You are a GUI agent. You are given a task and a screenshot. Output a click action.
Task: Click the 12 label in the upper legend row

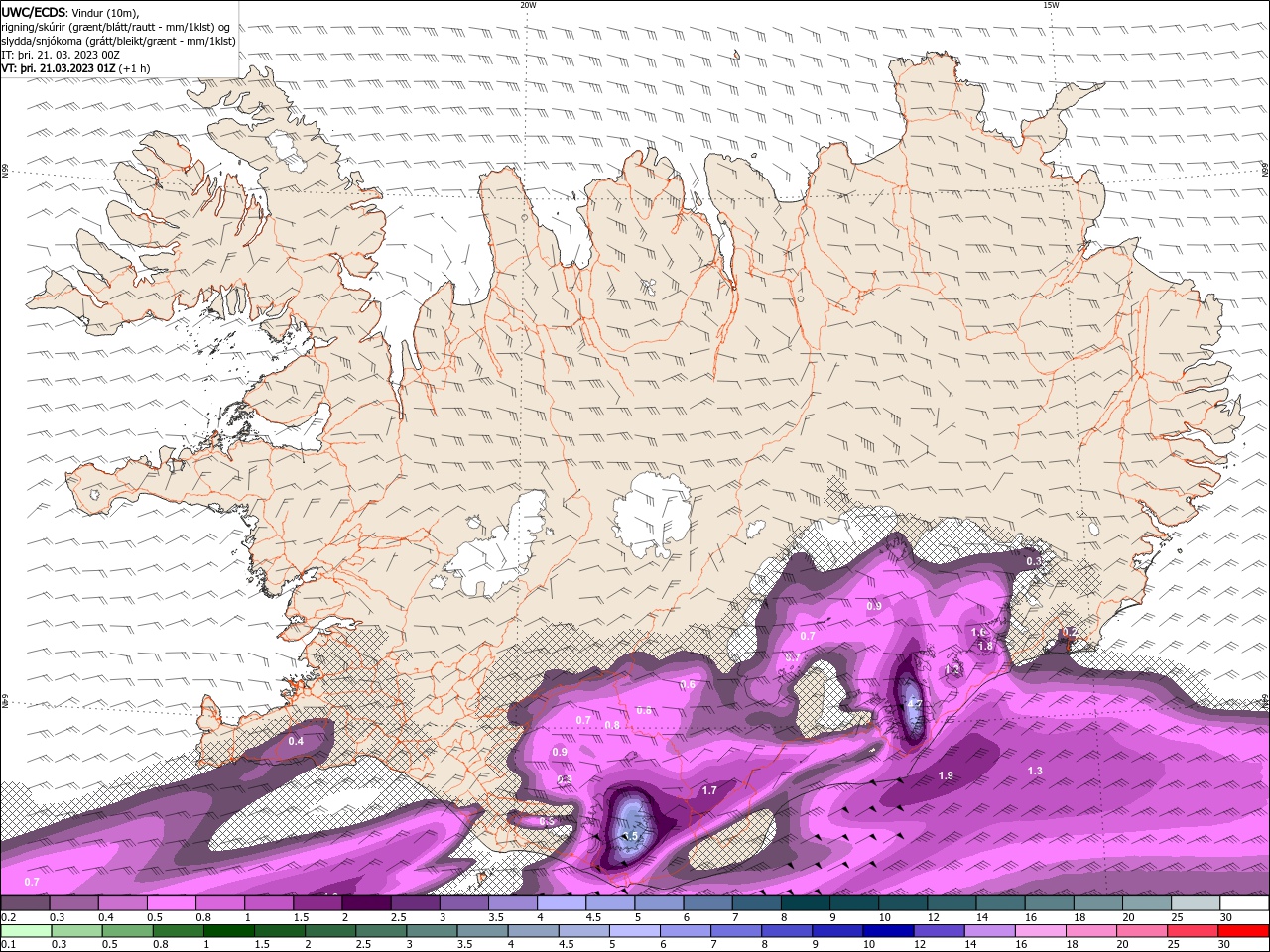[x=935, y=917]
